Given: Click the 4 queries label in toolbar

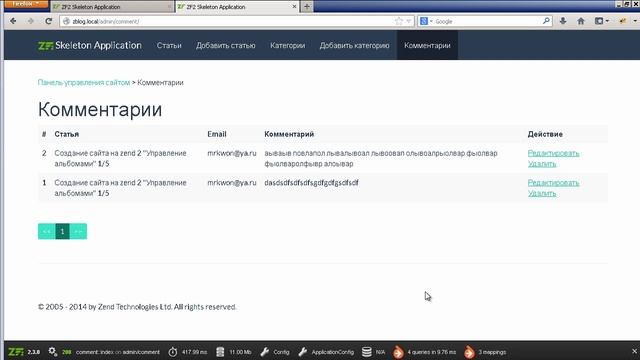Looking at the screenshot, I should [431, 352].
